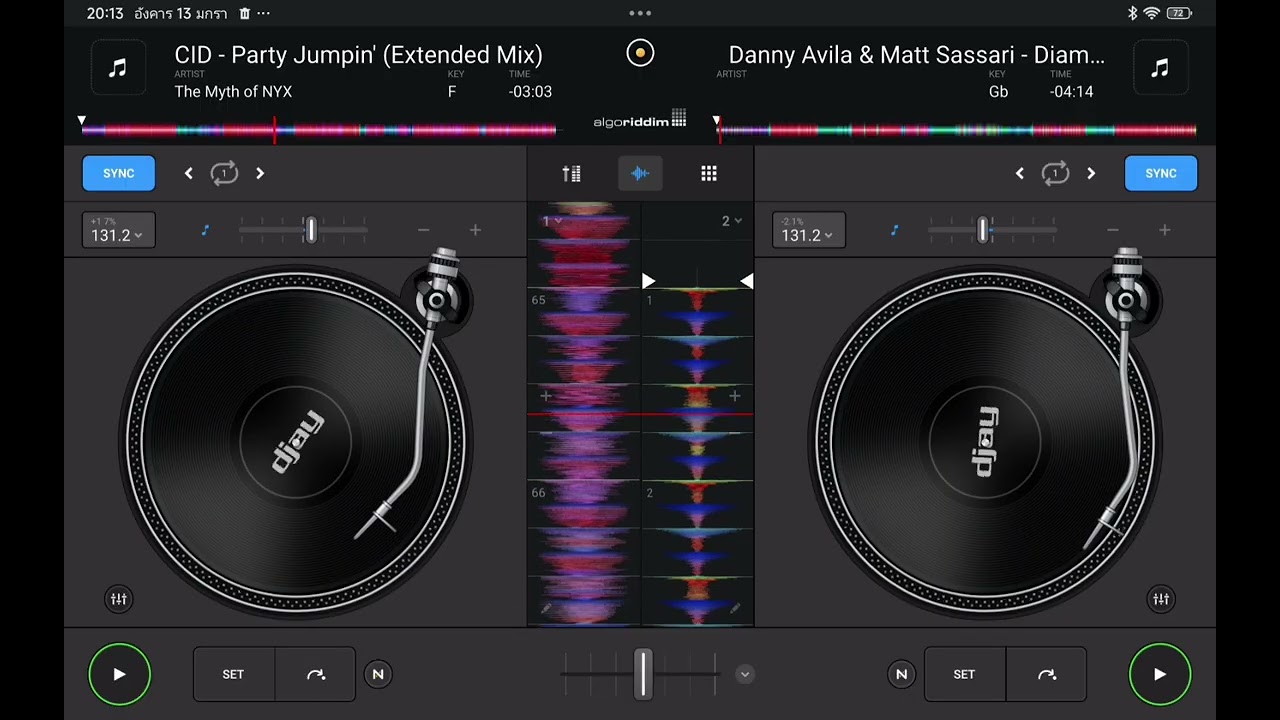Toggle Neural Mix N on right deck

[901, 674]
